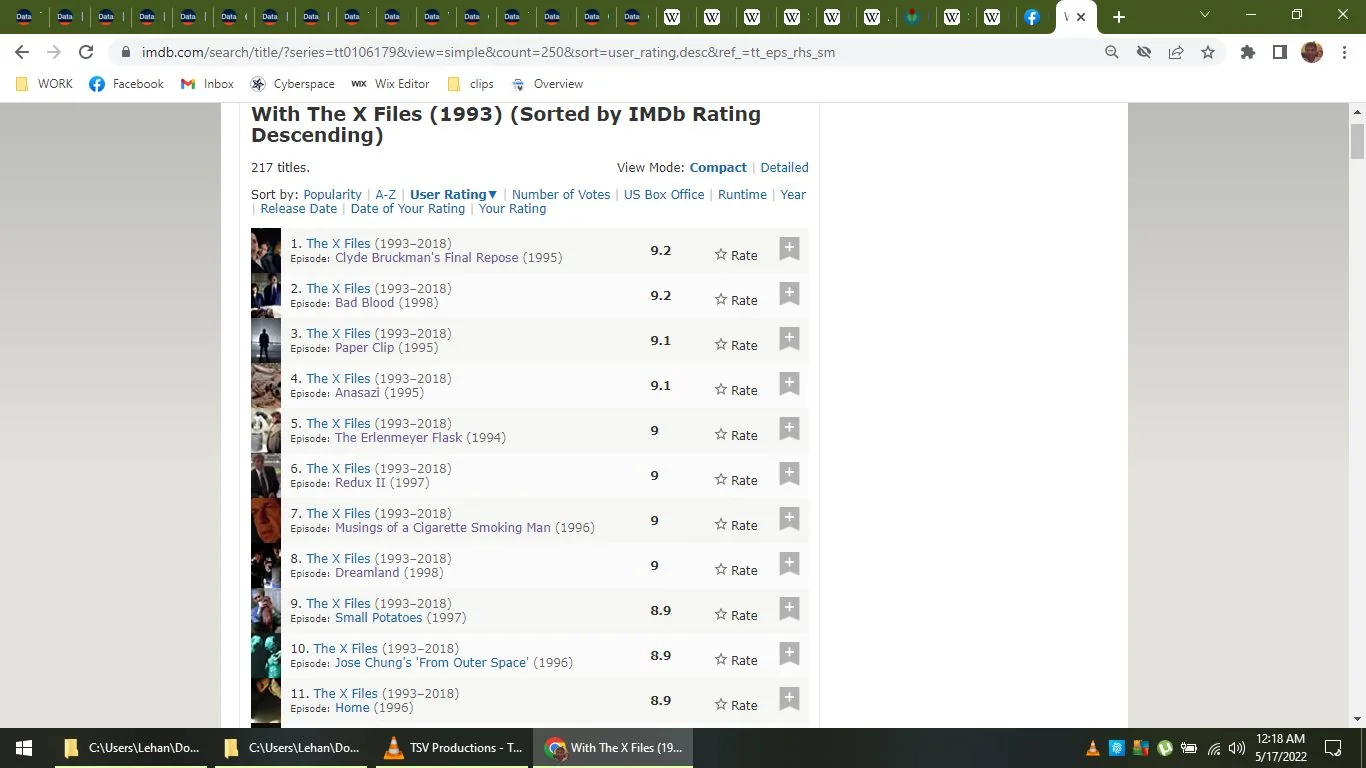Open a new browser tab
This screenshot has height=768, width=1366.
pos(1119,17)
